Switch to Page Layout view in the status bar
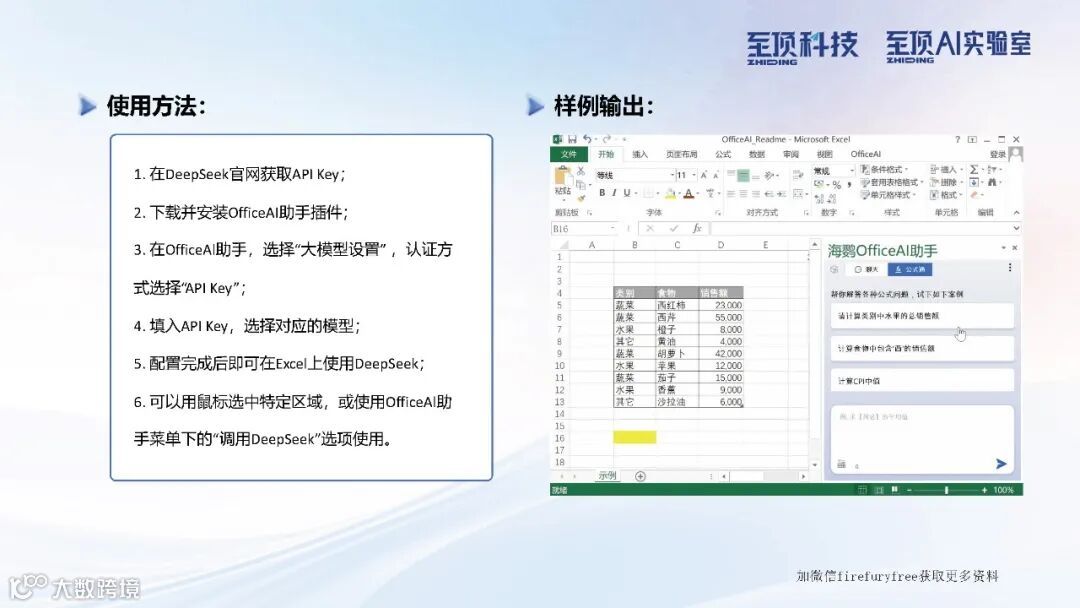Image resolution: width=1080 pixels, height=608 pixels. pos(879,490)
